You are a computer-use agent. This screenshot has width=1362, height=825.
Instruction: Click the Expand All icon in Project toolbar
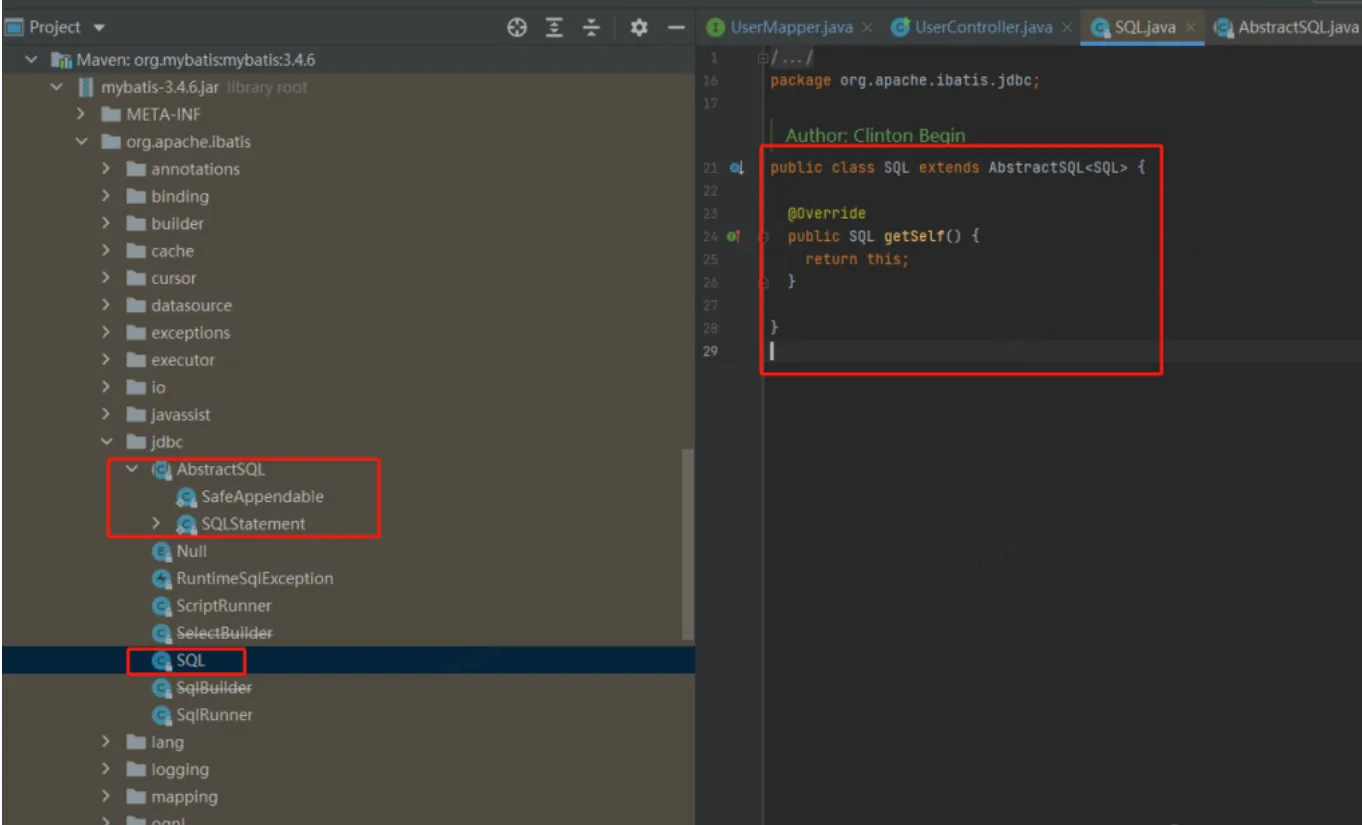pos(552,27)
